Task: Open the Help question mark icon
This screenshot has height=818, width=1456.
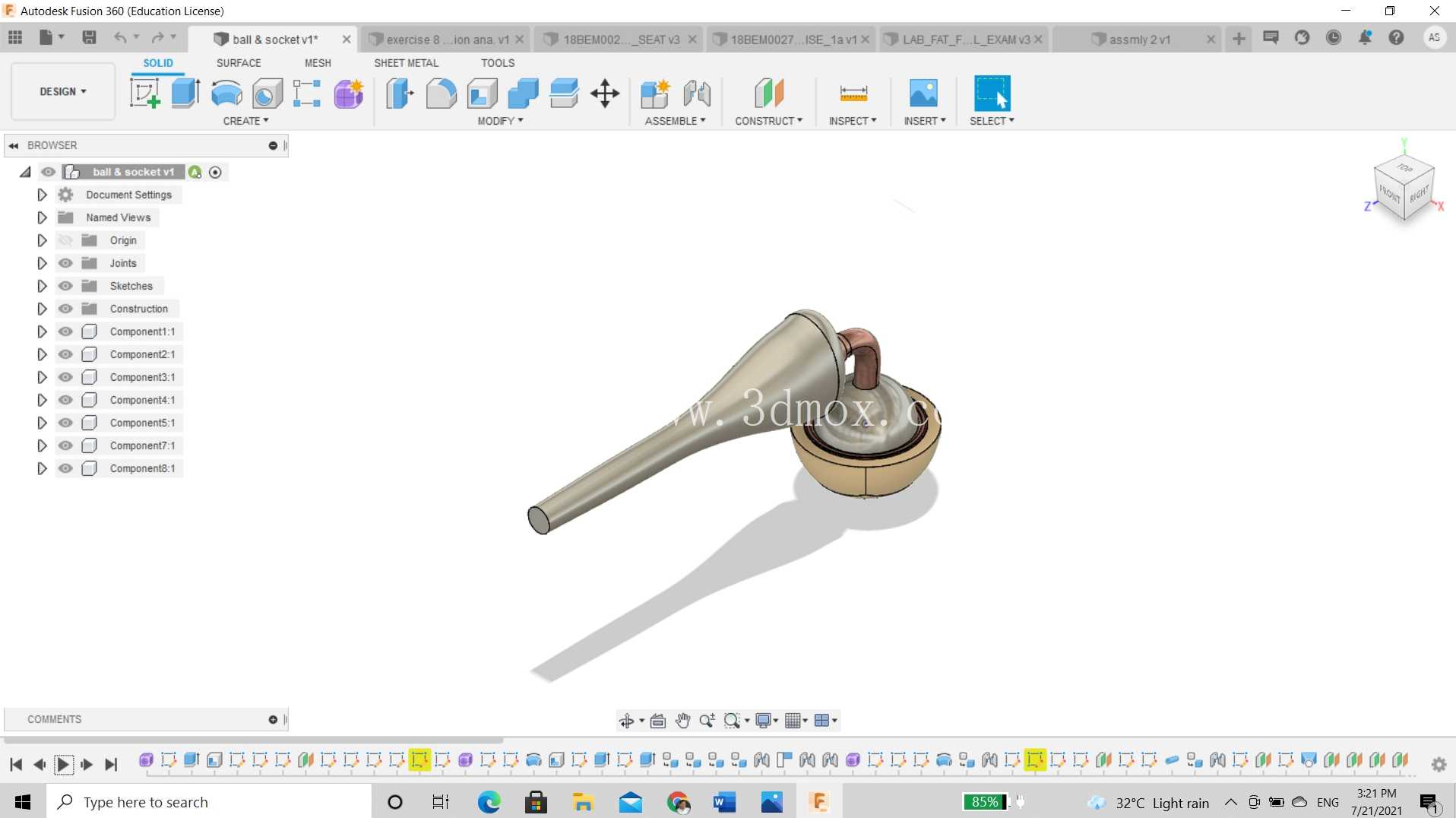Action: [1397, 37]
